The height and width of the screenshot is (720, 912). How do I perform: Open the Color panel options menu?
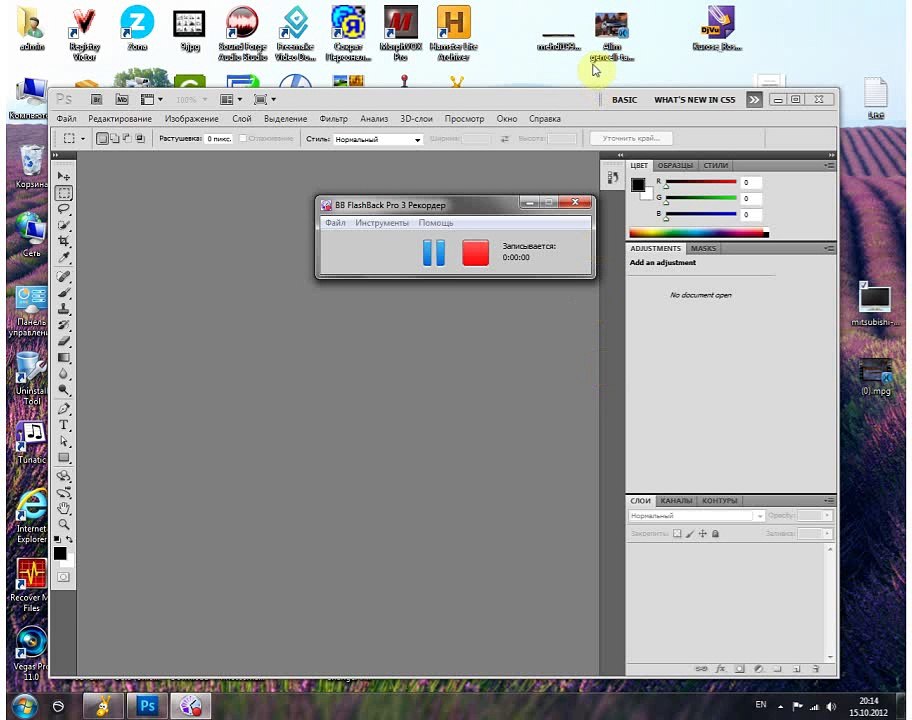(x=829, y=166)
